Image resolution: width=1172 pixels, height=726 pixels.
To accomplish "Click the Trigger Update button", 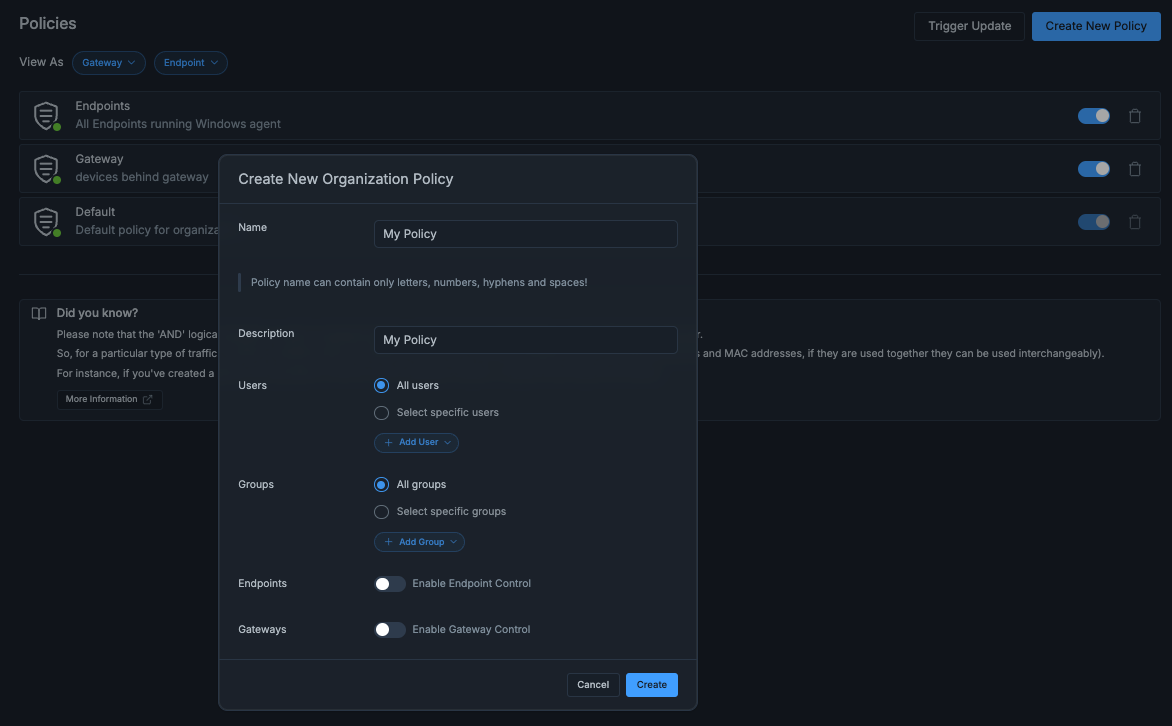I will pyautogui.click(x=968, y=26).
